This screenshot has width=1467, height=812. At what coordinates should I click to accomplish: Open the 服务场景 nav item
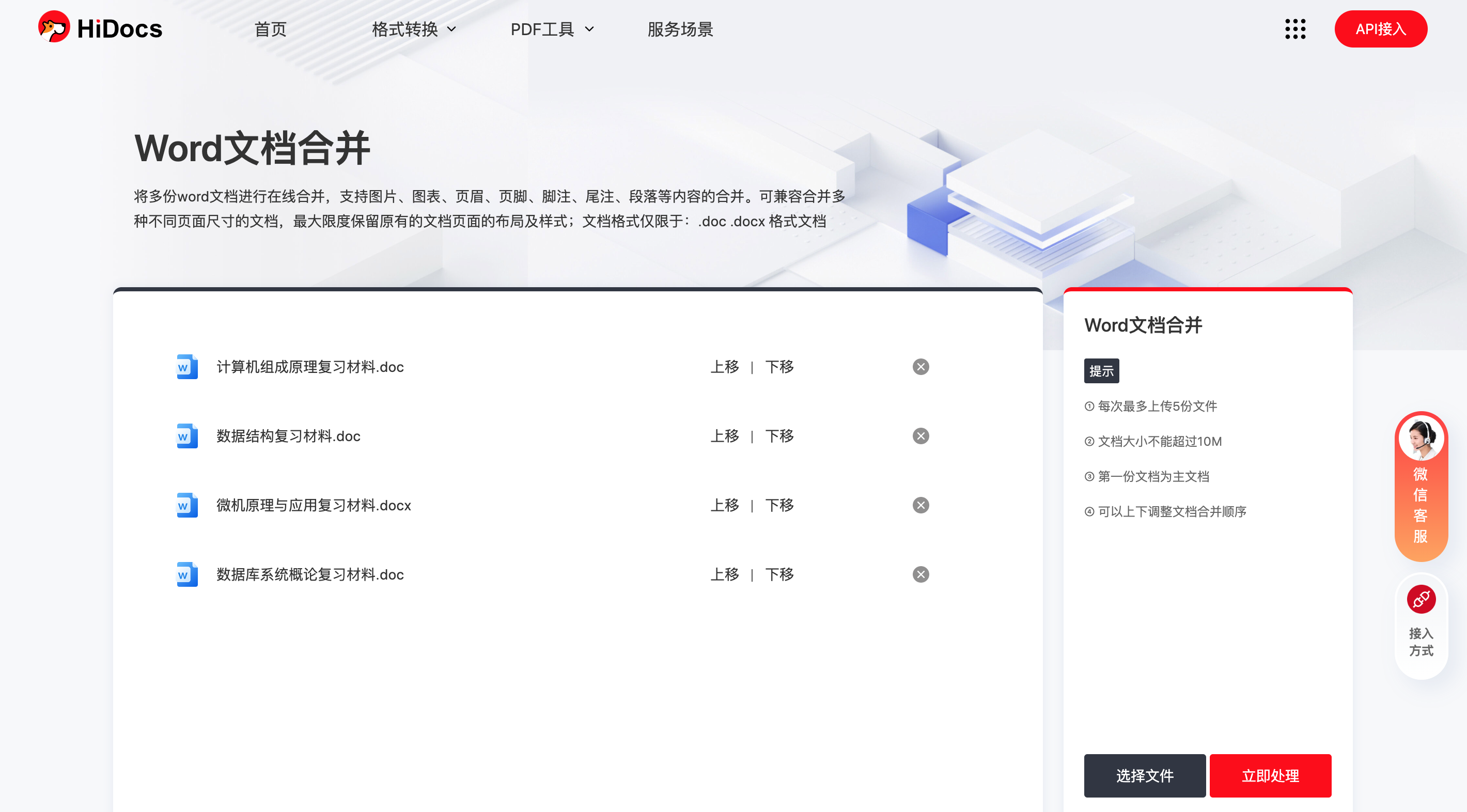680,29
